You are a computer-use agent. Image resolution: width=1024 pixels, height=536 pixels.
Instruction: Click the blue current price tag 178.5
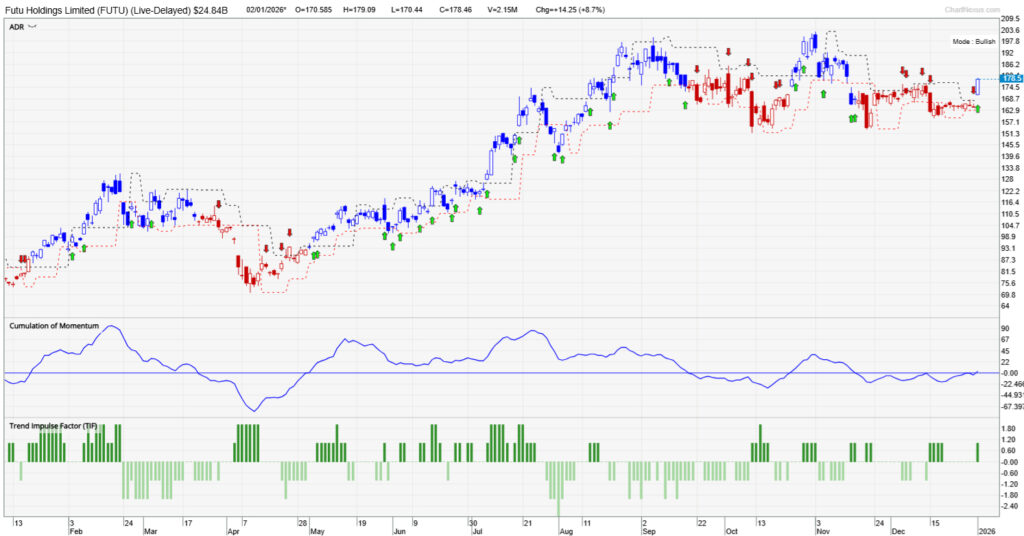click(x=1010, y=77)
